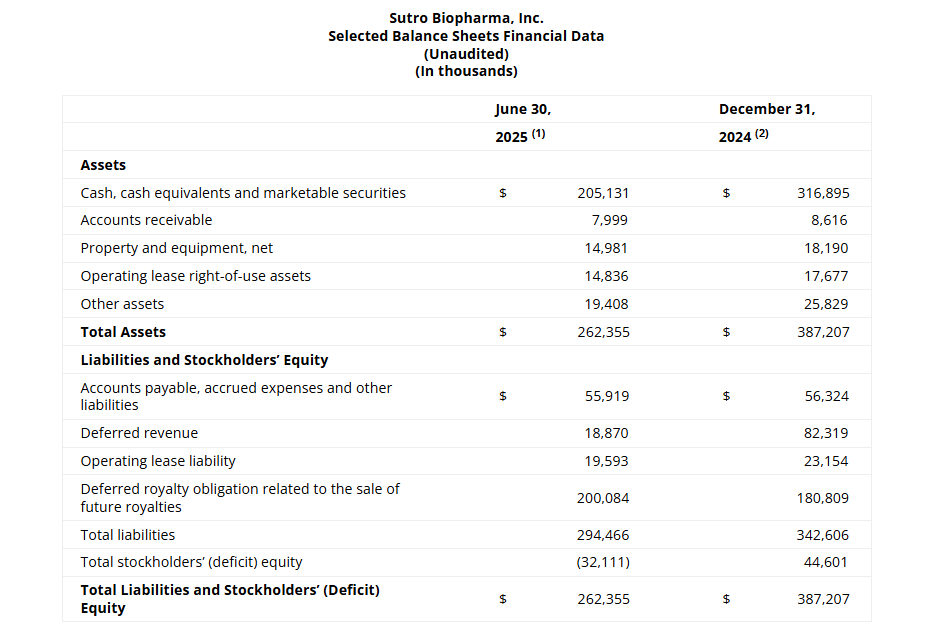Click the Operating lease right-of-use assets label

pos(195,276)
